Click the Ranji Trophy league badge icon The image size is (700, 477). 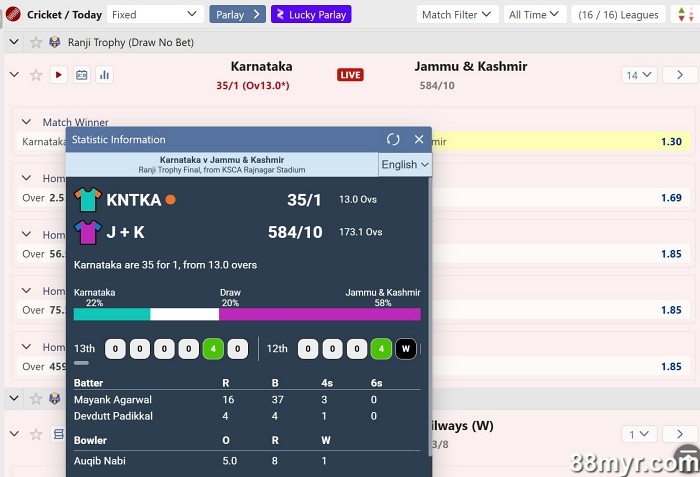click(x=54, y=42)
